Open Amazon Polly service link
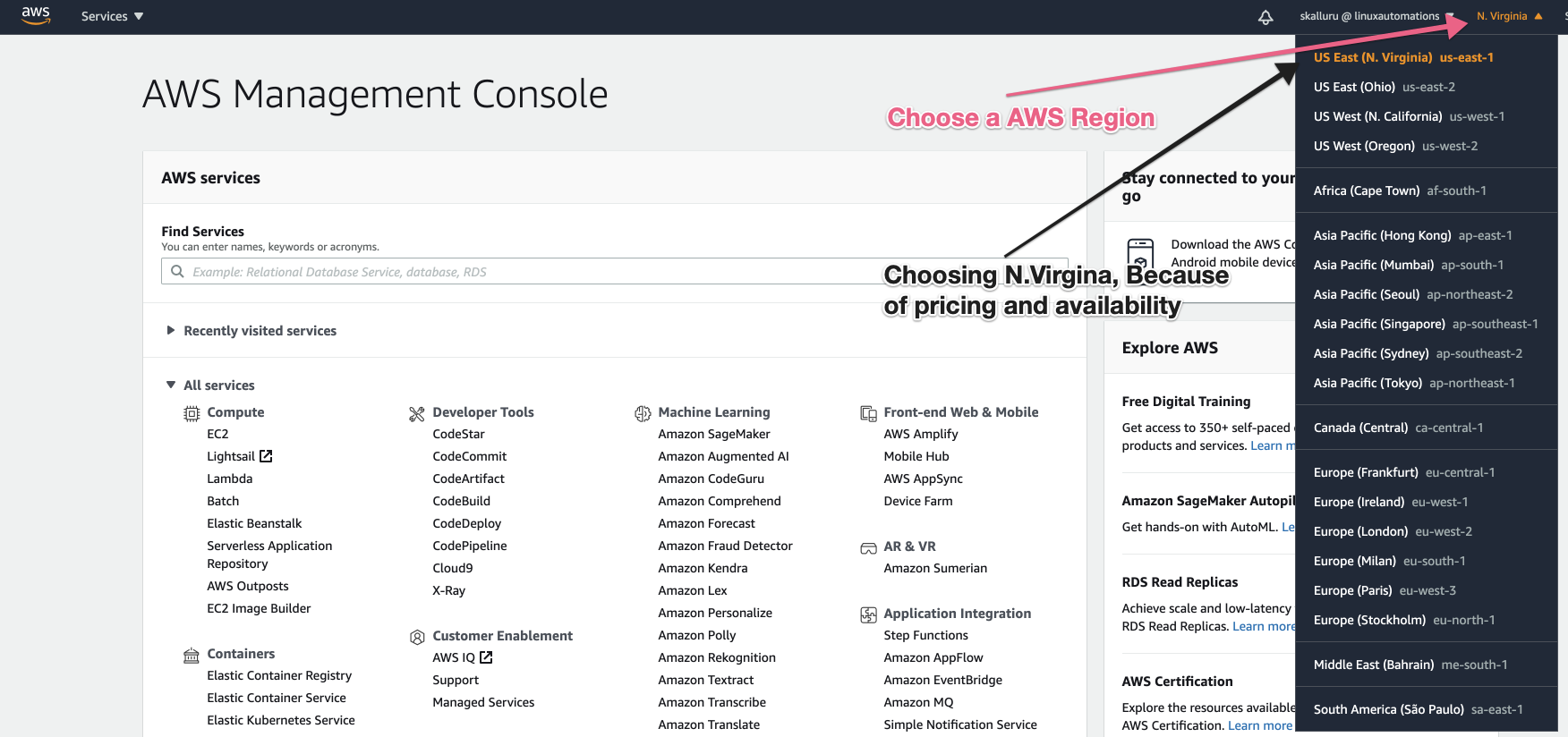 697,635
